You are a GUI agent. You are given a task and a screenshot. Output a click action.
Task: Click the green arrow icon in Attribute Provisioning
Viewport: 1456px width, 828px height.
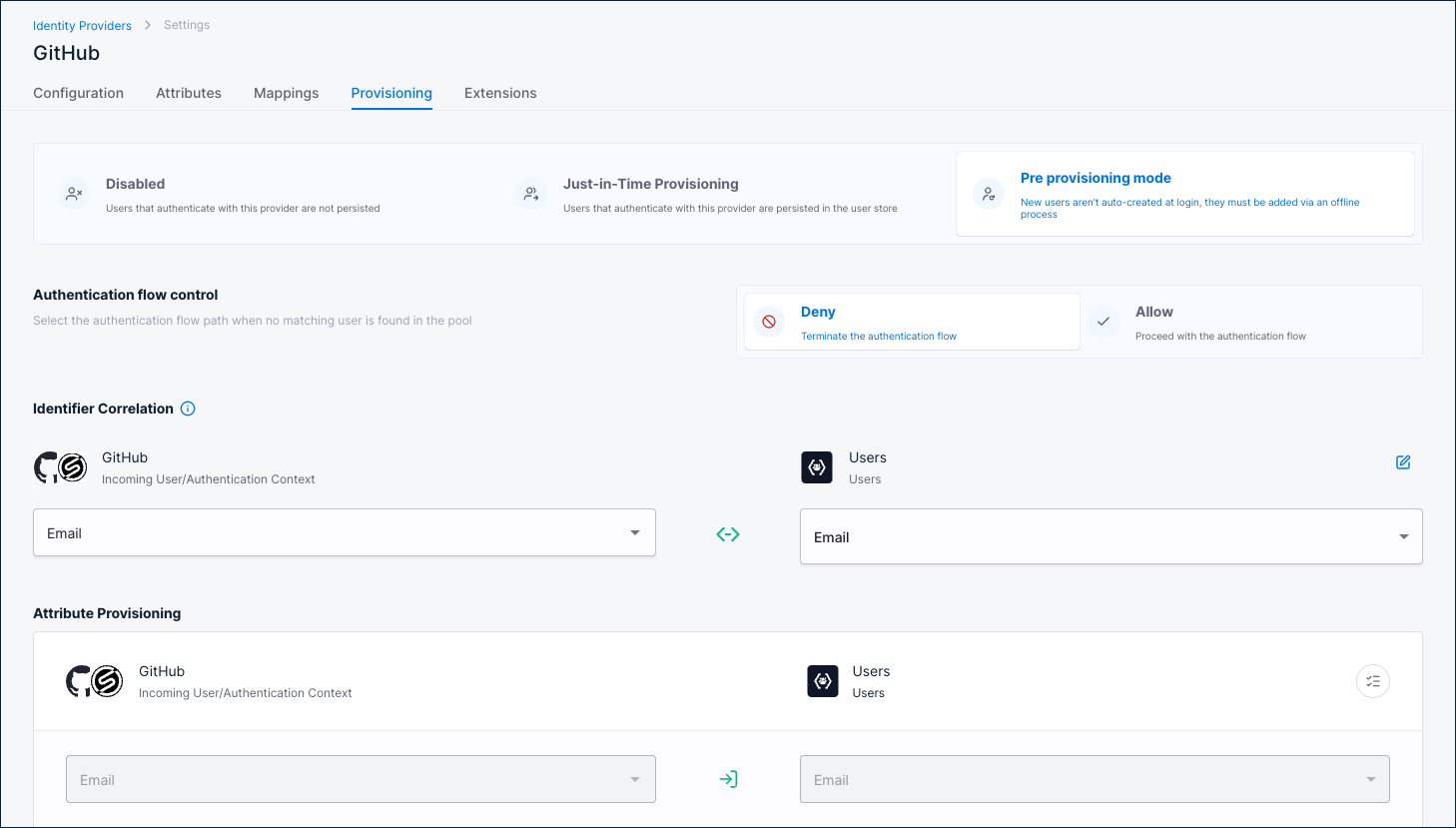tap(728, 779)
